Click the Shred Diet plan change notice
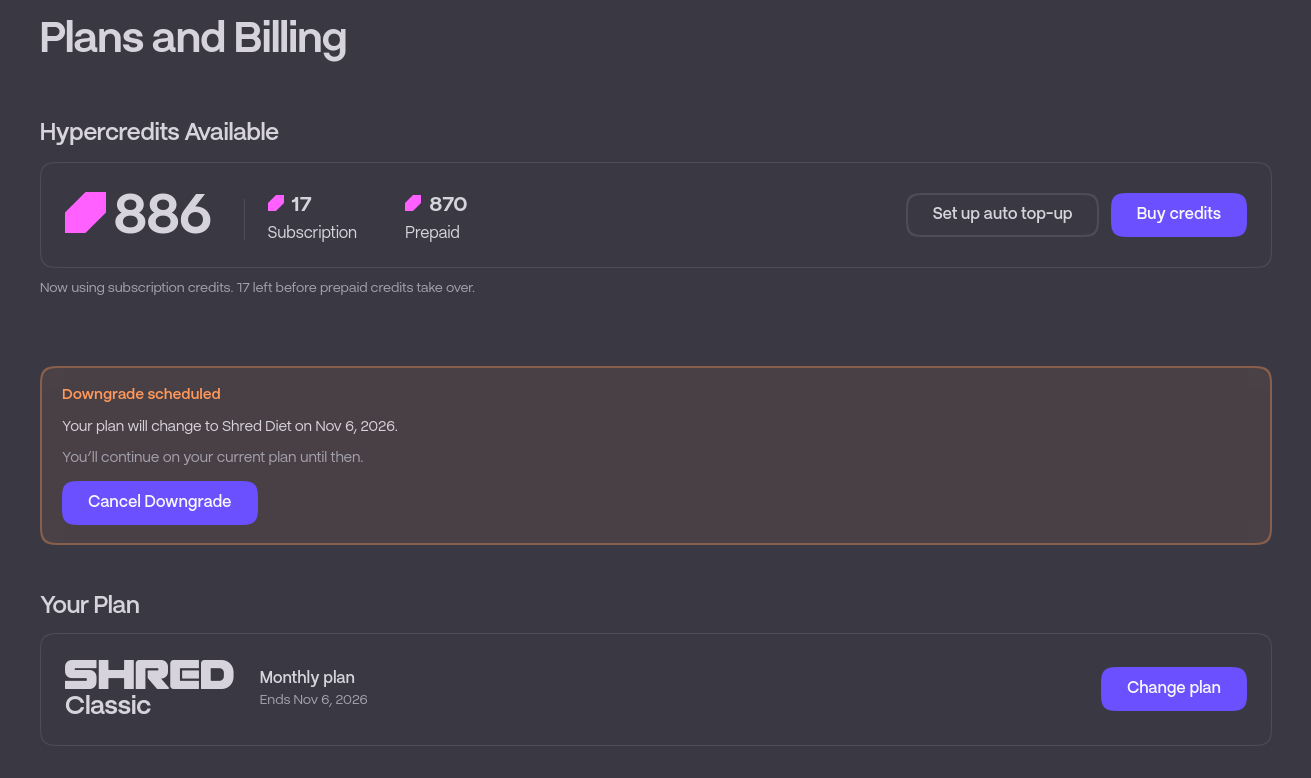This screenshot has width=1311, height=778. pyautogui.click(x=230, y=426)
